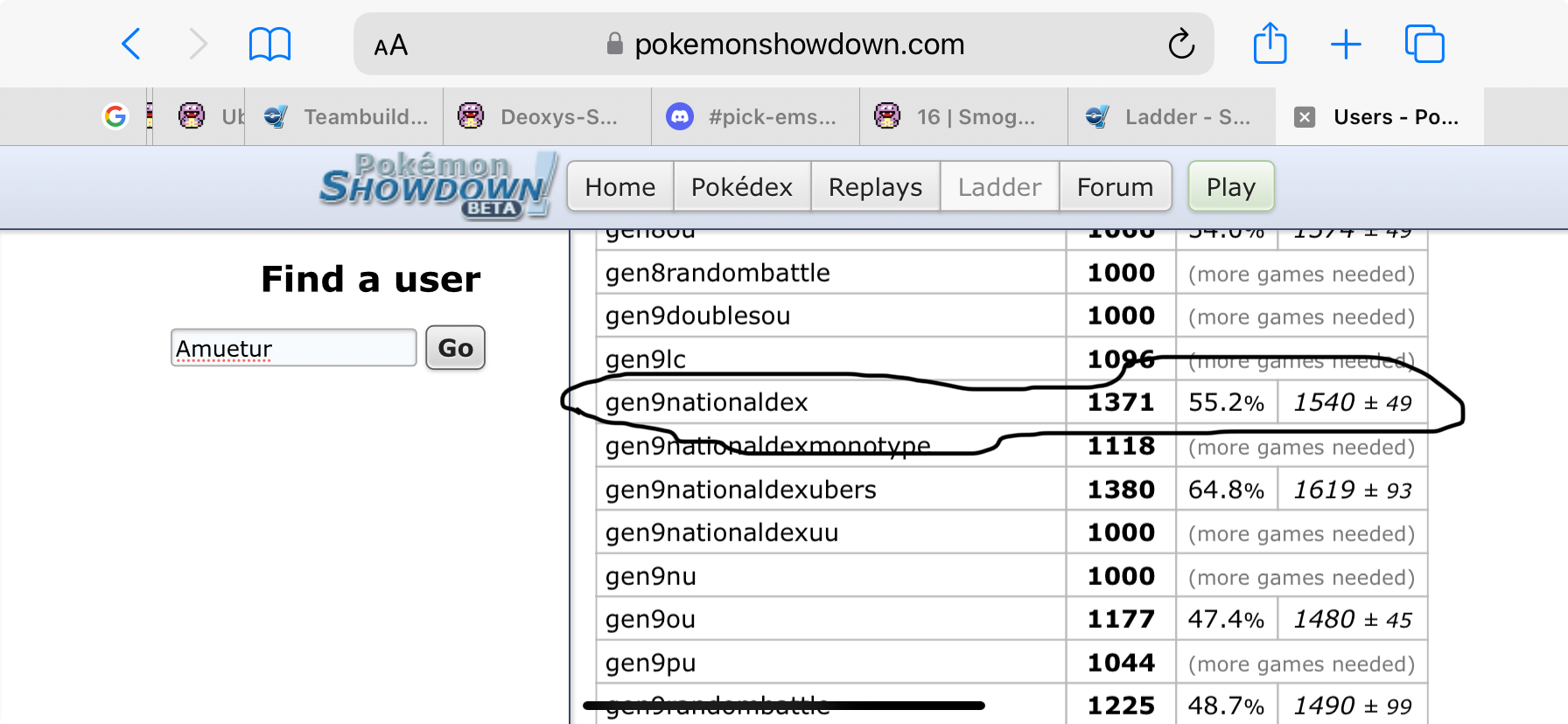This screenshot has width=1568, height=724.
Task: Switch to the 16 | Smog... tab
Action: point(964,116)
